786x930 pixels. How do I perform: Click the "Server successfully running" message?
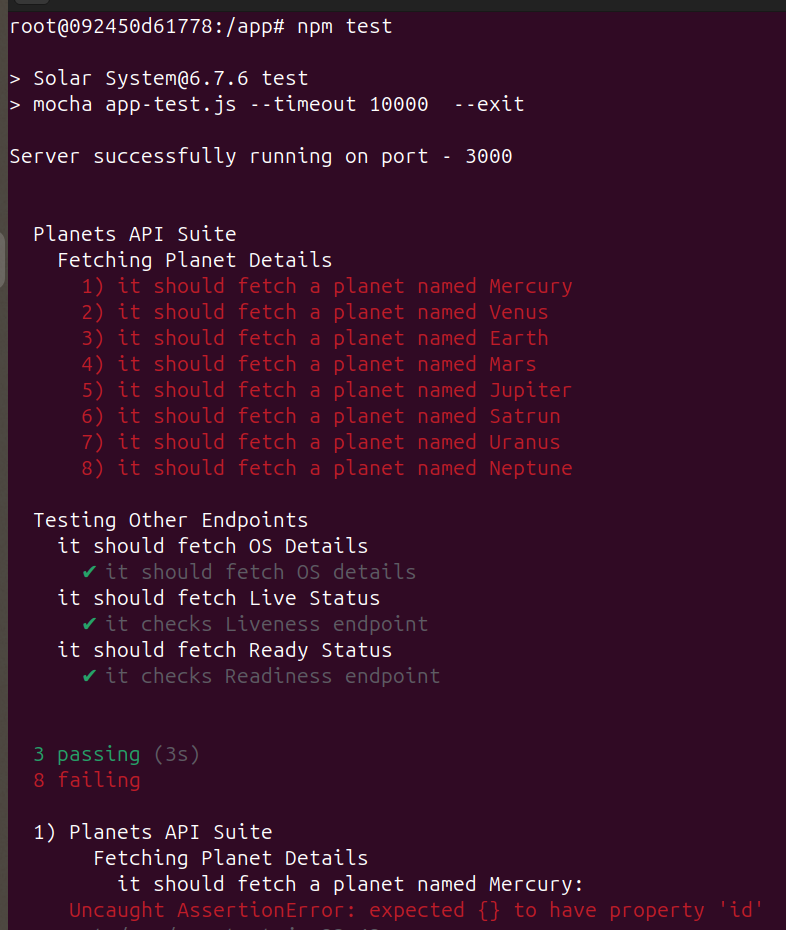[x=260, y=156]
